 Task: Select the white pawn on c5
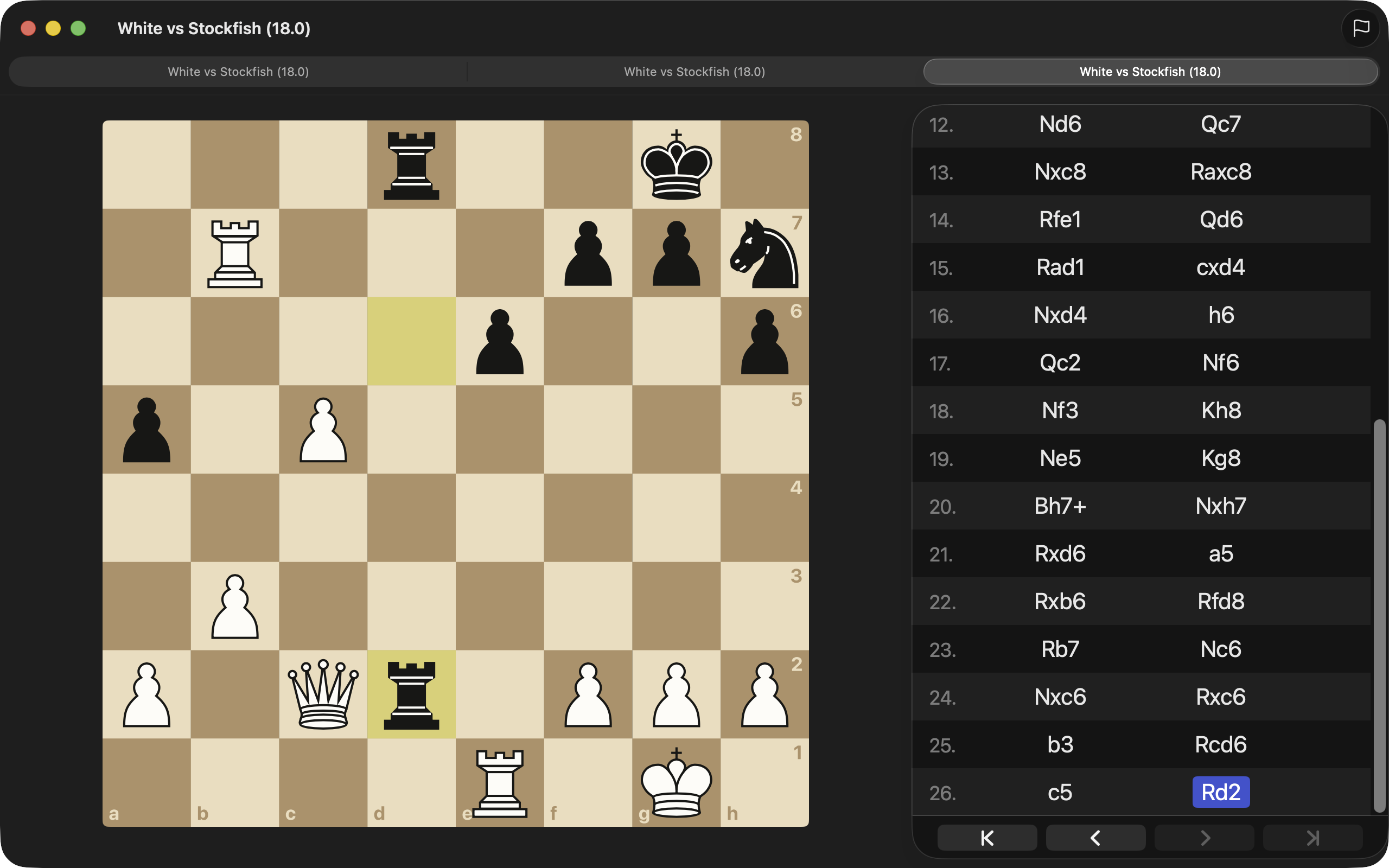pos(323,430)
